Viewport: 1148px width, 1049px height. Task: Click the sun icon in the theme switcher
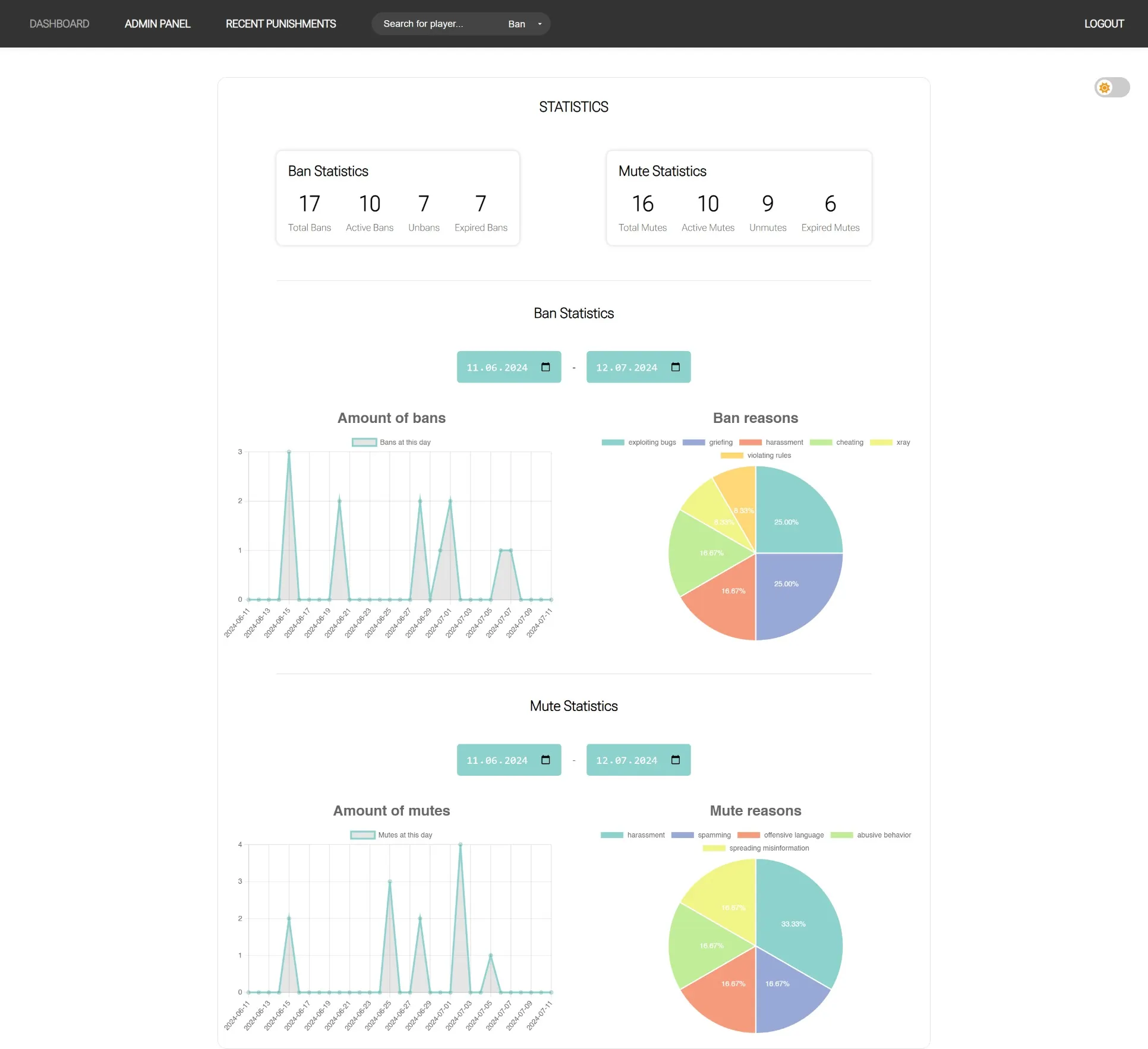1105,87
